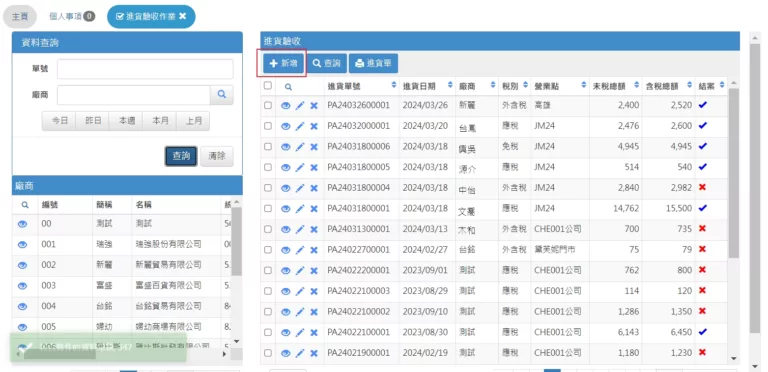Filter by 本月 date button
The height and width of the screenshot is (372, 768).
[x=160, y=121]
